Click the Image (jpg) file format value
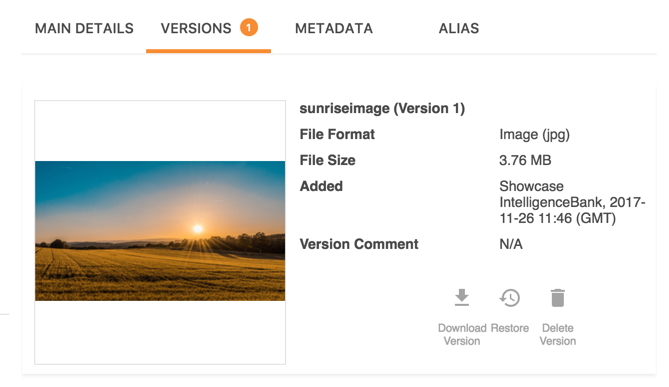669x387 pixels. (x=535, y=135)
